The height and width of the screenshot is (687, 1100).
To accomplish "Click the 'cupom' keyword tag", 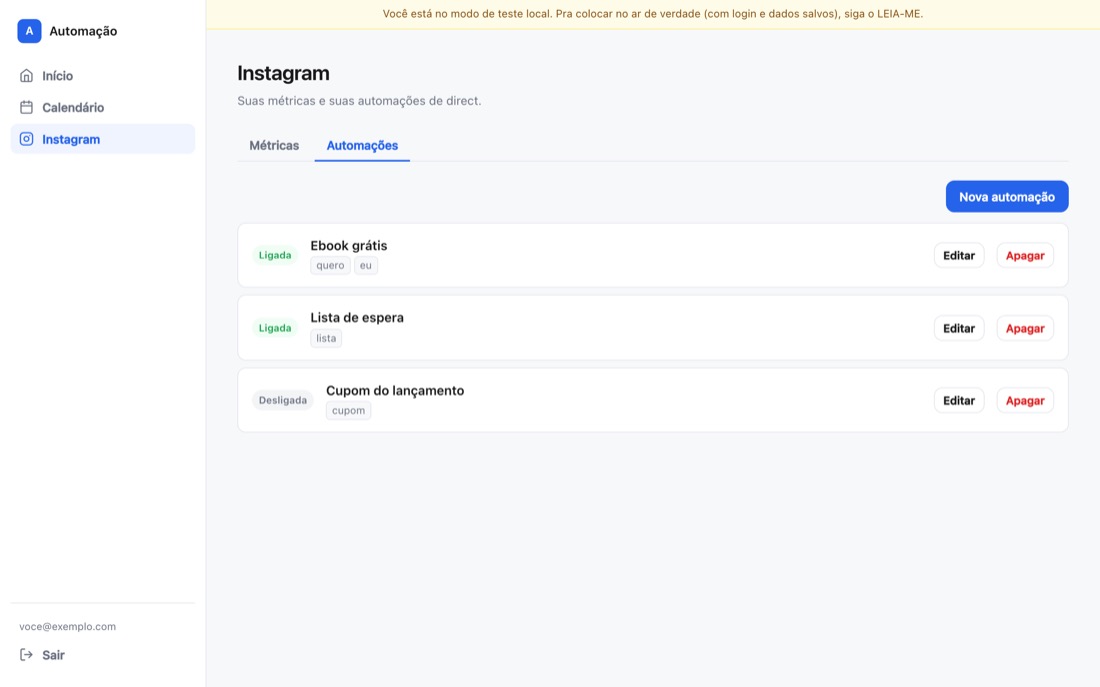I will (x=349, y=411).
